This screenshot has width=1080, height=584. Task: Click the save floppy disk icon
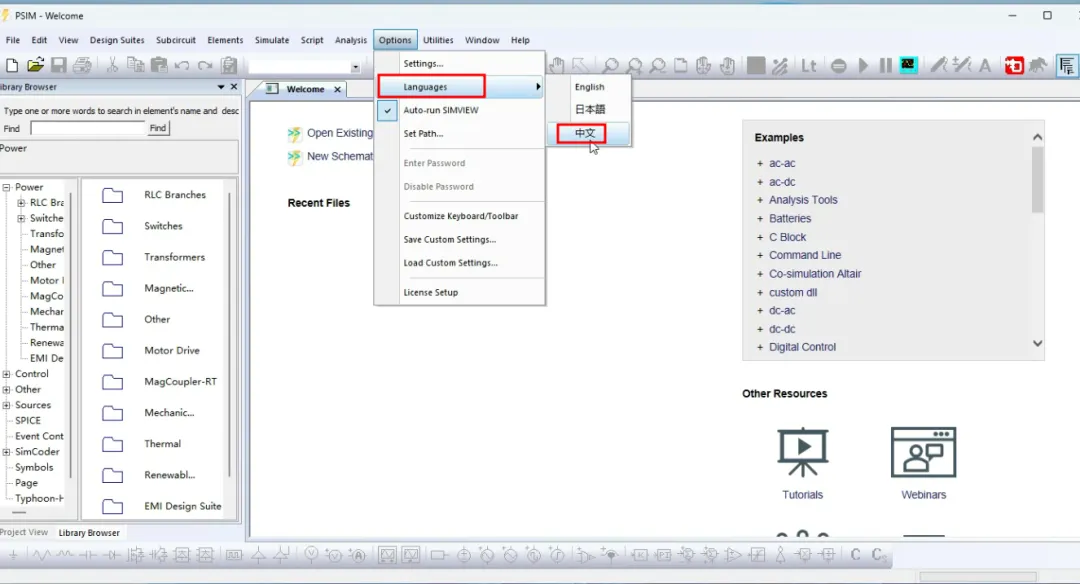pos(59,65)
